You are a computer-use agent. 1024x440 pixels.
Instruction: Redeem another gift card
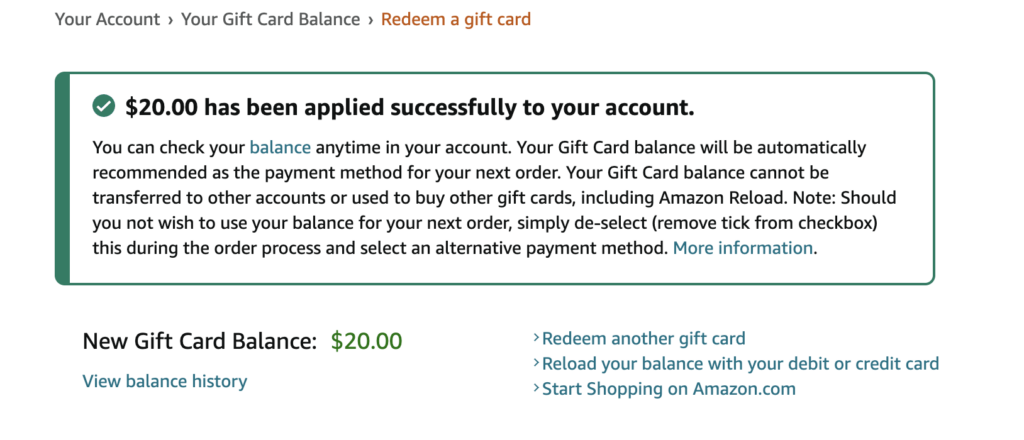pos(644,339)
